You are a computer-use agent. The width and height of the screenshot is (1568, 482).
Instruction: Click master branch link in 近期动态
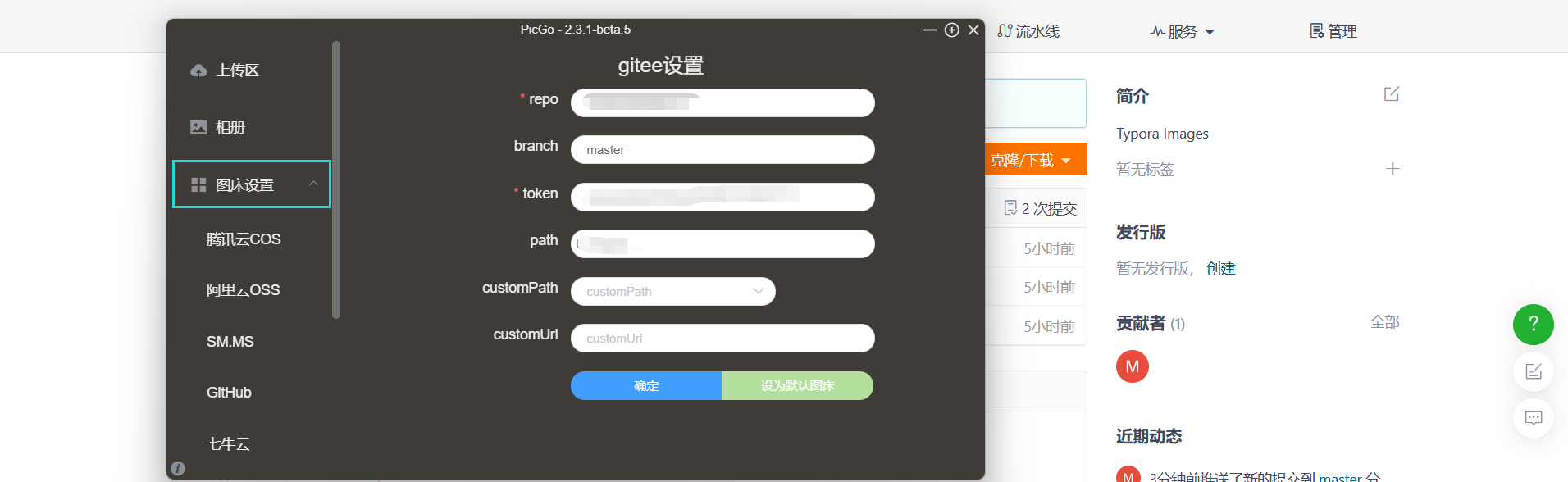click(x=1340, y=477)
